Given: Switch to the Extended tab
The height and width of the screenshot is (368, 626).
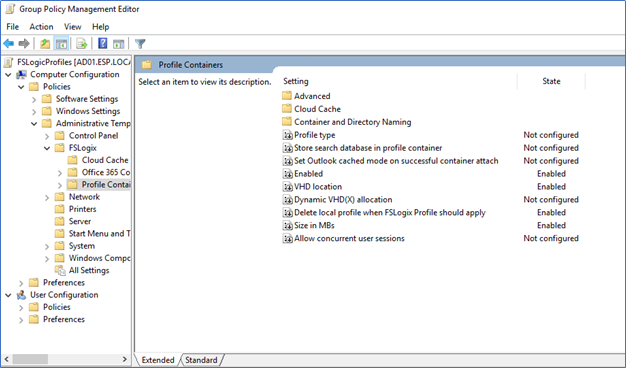Looking at the screenshot, I should 158,360.
